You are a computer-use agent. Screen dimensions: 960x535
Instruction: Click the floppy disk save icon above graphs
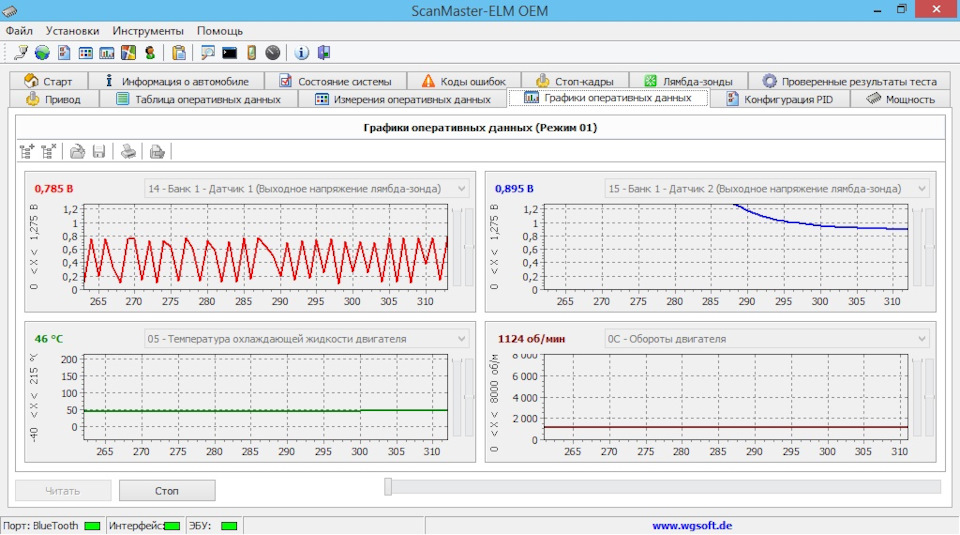click(99, 151)
